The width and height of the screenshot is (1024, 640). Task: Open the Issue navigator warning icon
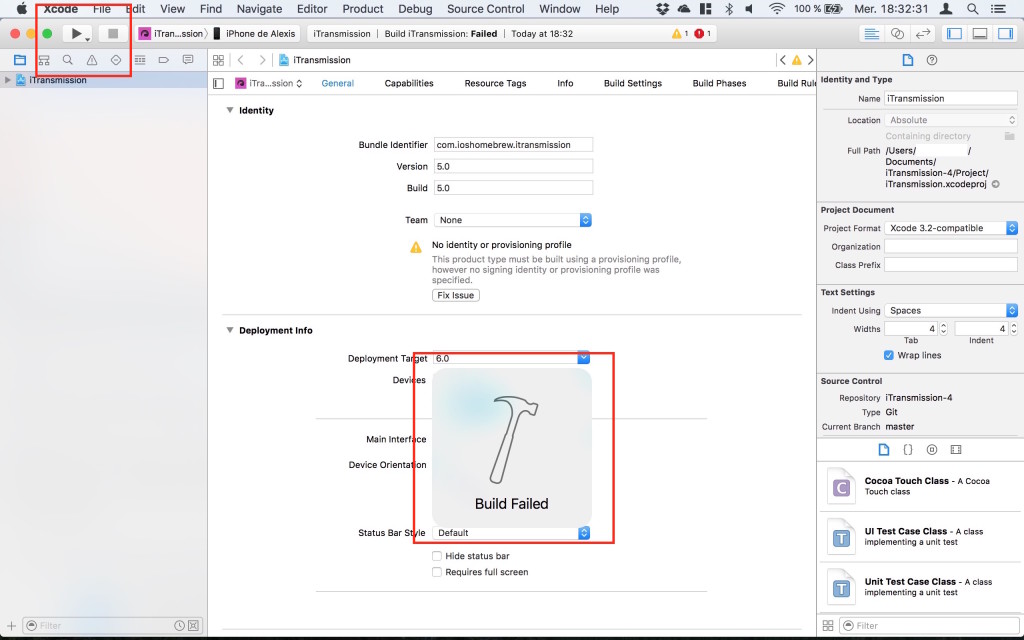click(92, 60)
